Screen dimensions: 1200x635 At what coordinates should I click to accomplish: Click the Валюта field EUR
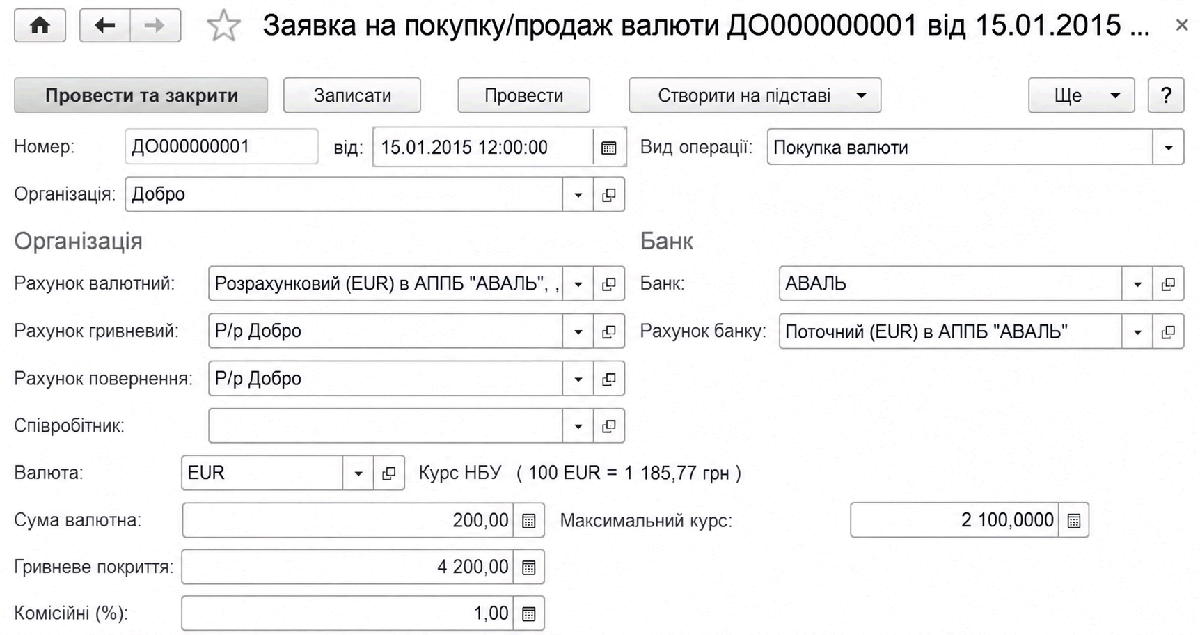pyautogui.click(x=263, y=473)
